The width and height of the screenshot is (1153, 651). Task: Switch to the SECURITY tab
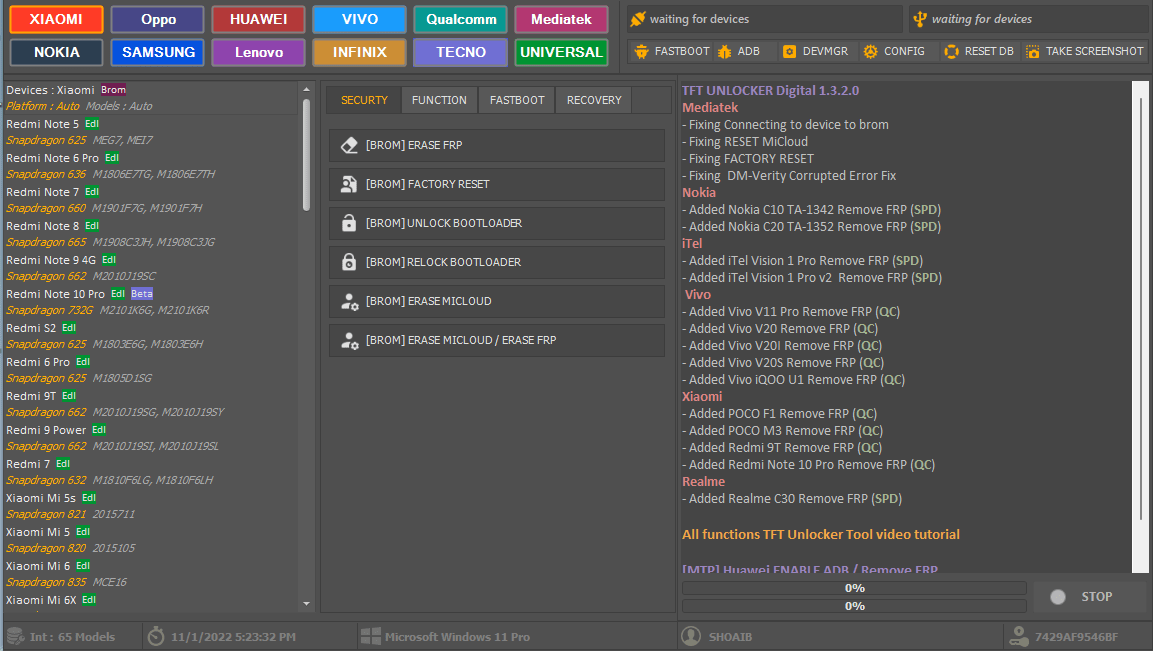tap(363, 99)
